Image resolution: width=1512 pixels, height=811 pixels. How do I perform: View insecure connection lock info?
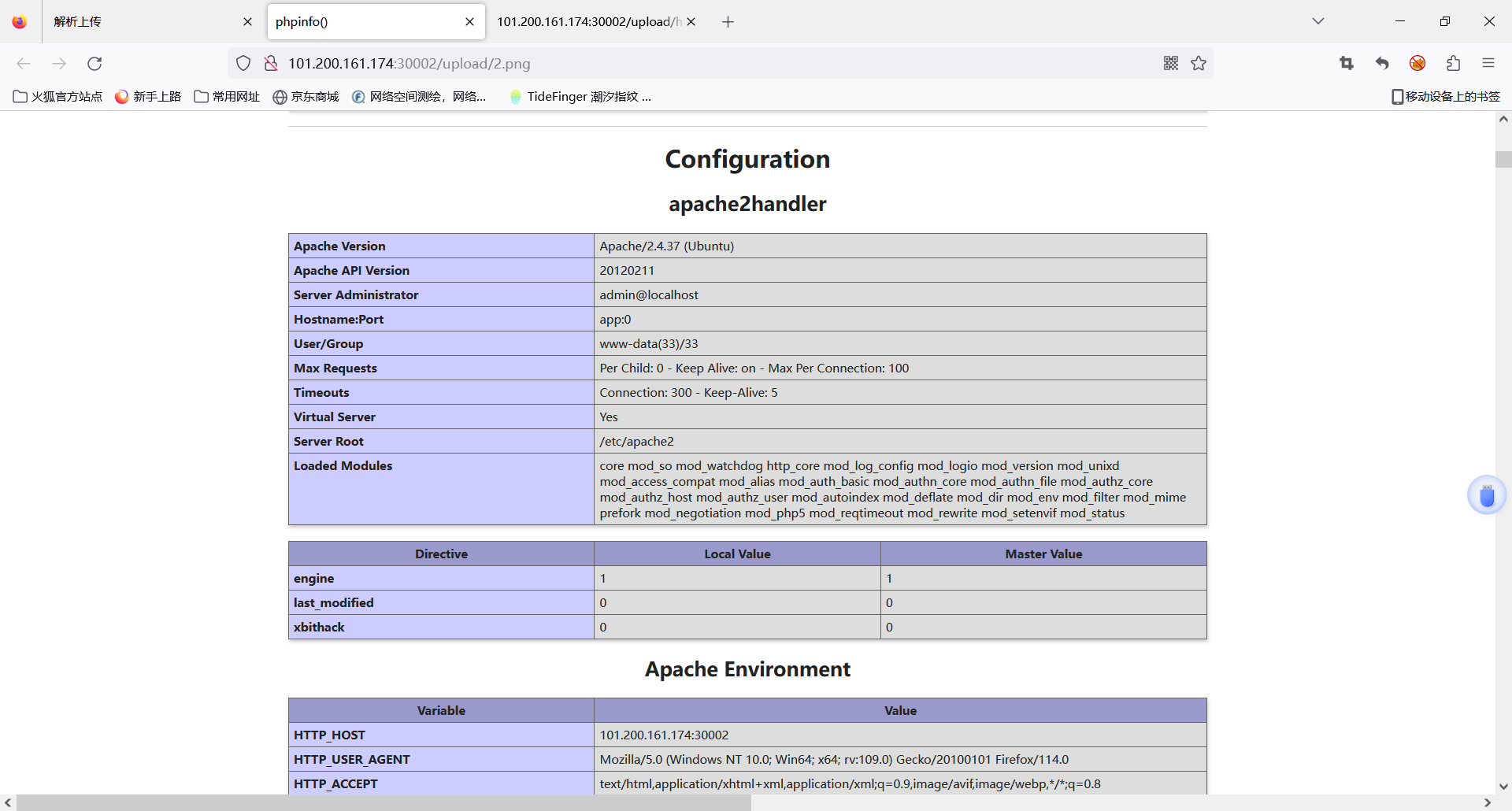pyautogui.click(x=271, y=63)
